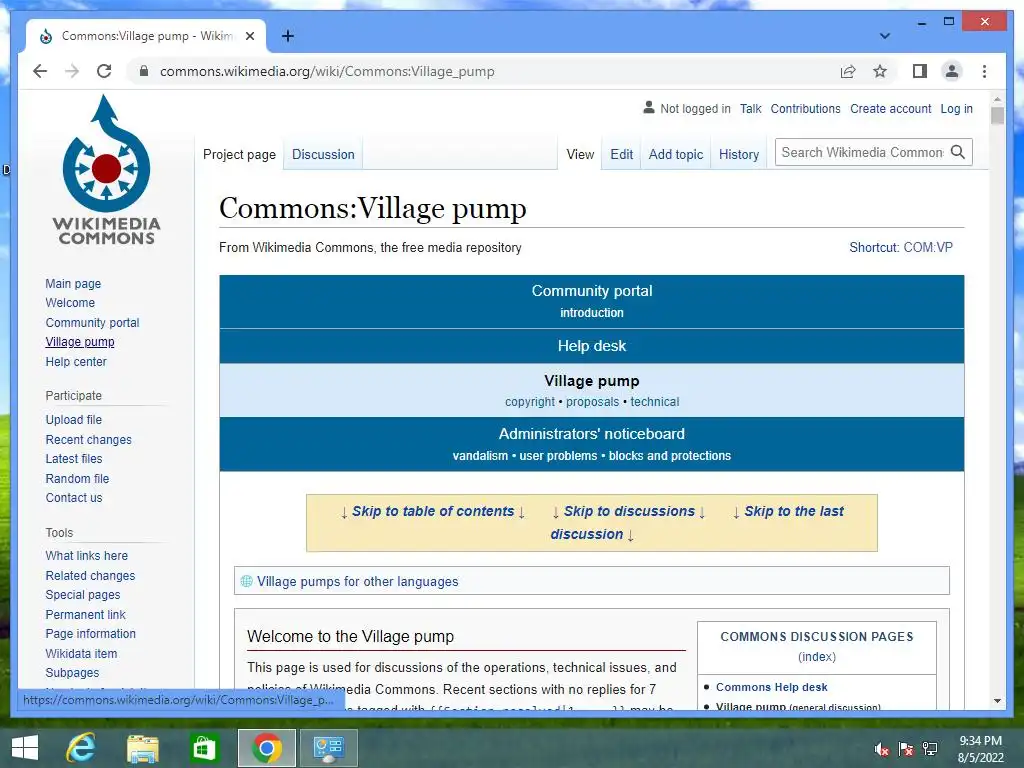Click the technical sub-link
This screenshot has height=768, width=1024.
pyautogui.click(x=654, y=402)
